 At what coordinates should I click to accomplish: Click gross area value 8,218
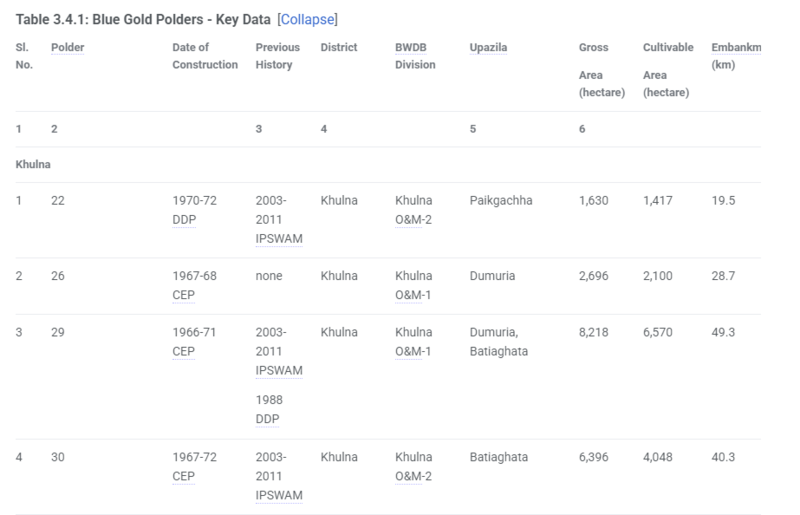coord(593,332)
